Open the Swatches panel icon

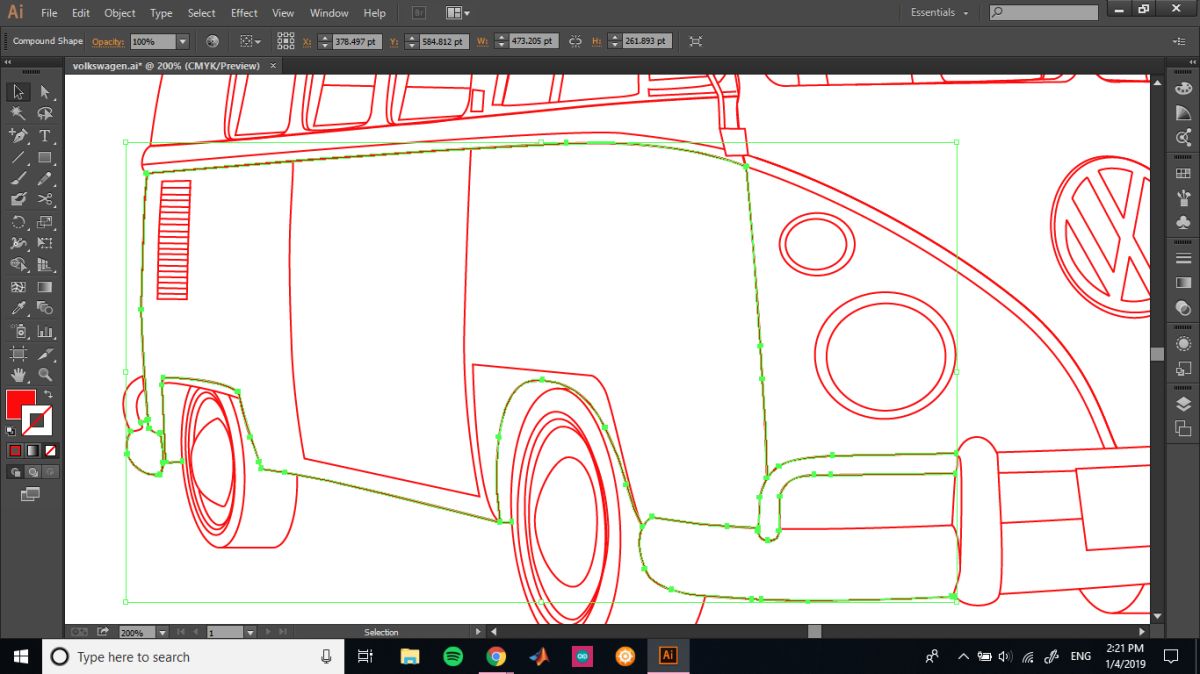[x=1184, y=173]
